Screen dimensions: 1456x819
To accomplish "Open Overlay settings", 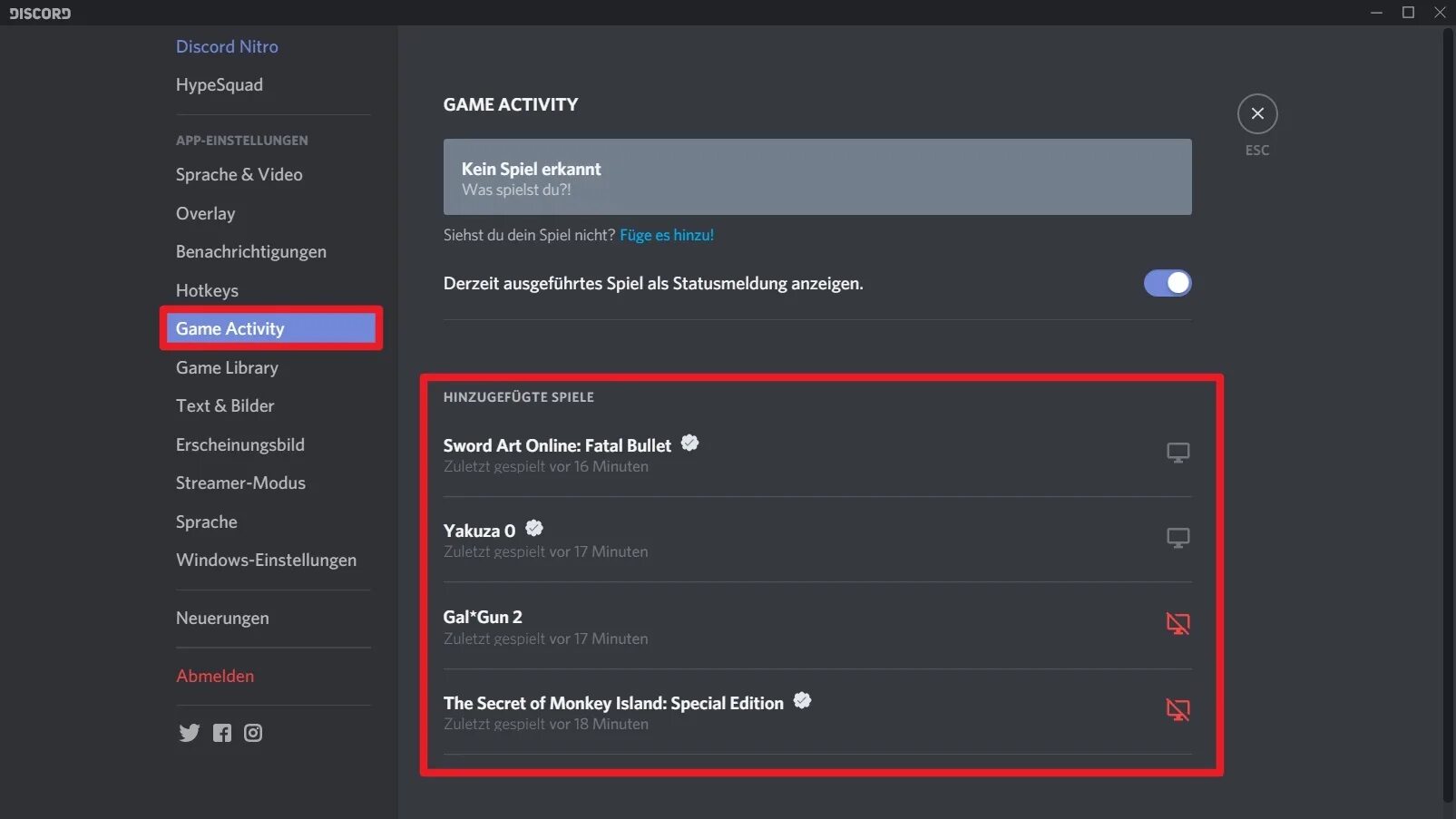I will click(x=205, y=213).
